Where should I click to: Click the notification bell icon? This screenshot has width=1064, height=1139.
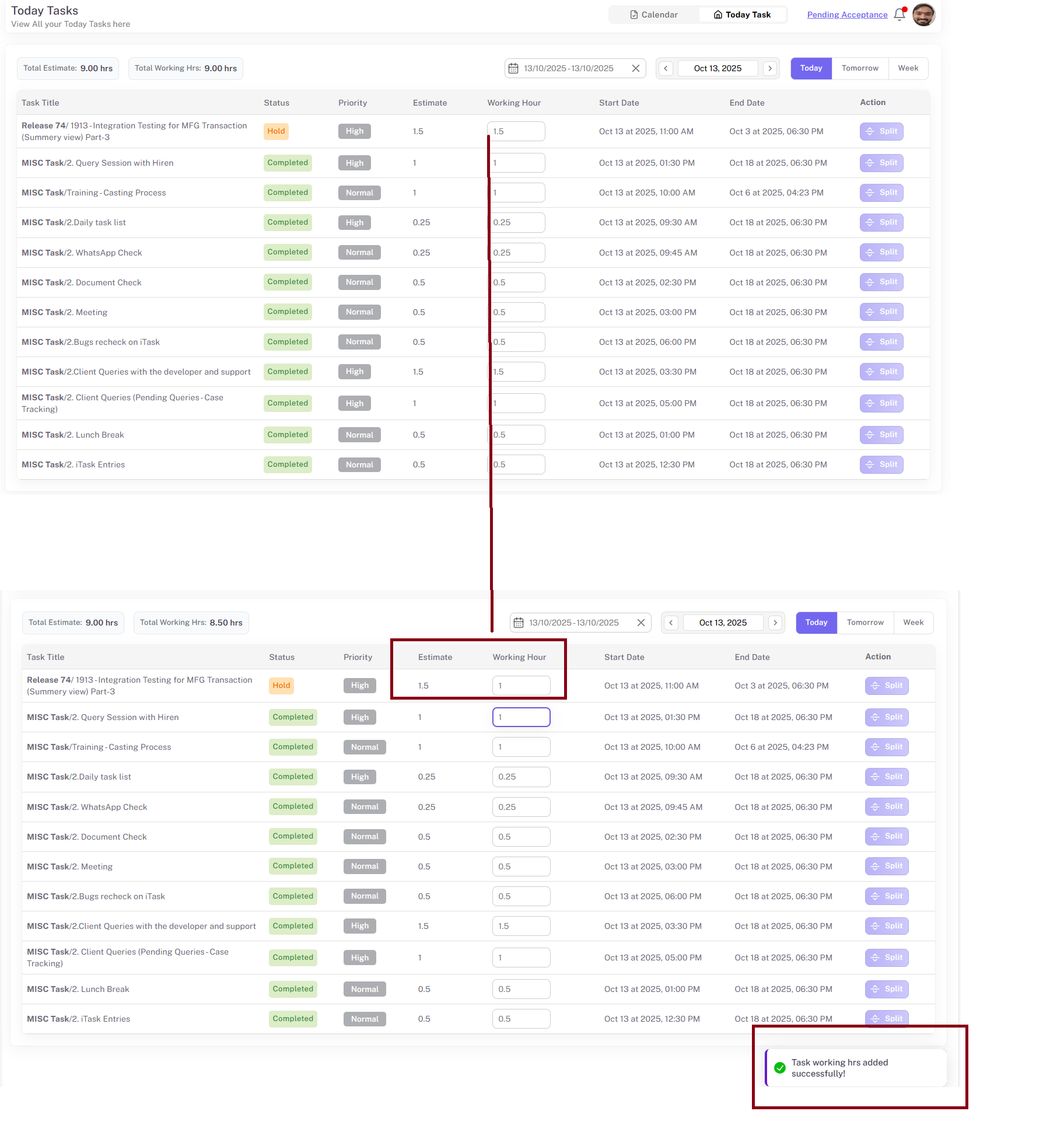tap(900, 15)
